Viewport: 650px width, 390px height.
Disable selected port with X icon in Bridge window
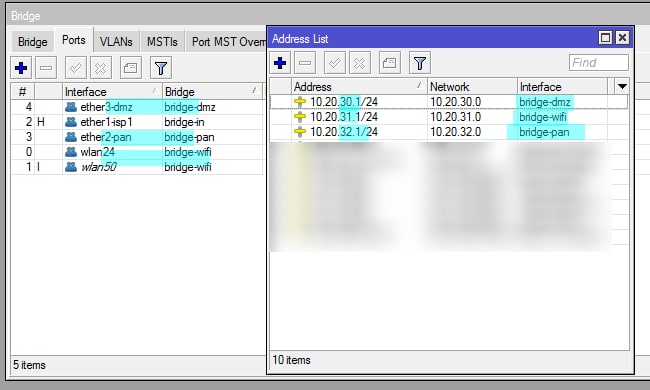click(101, 68)
